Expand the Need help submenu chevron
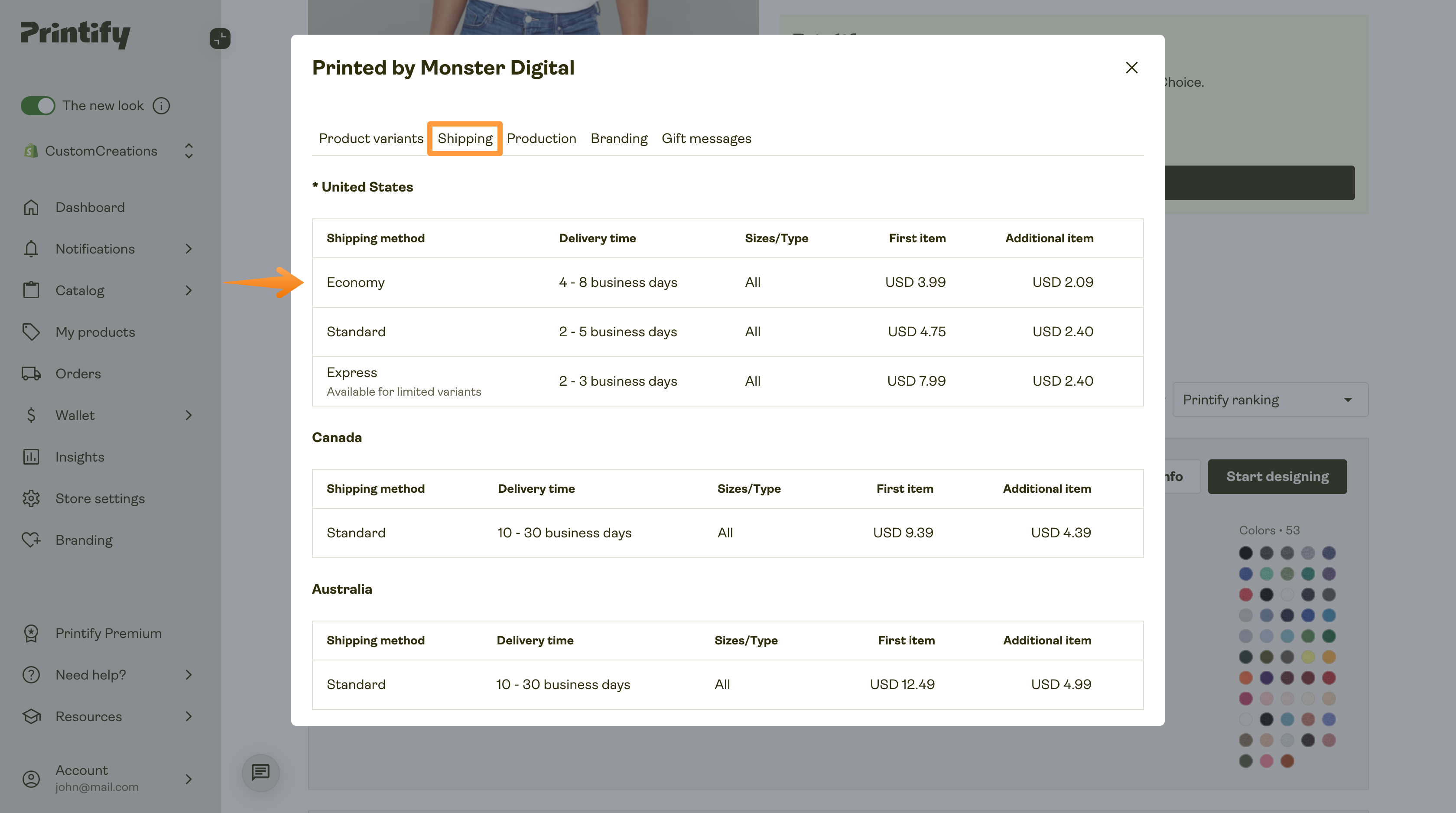This screenshot has width=1456, height=813. point(189,675)
